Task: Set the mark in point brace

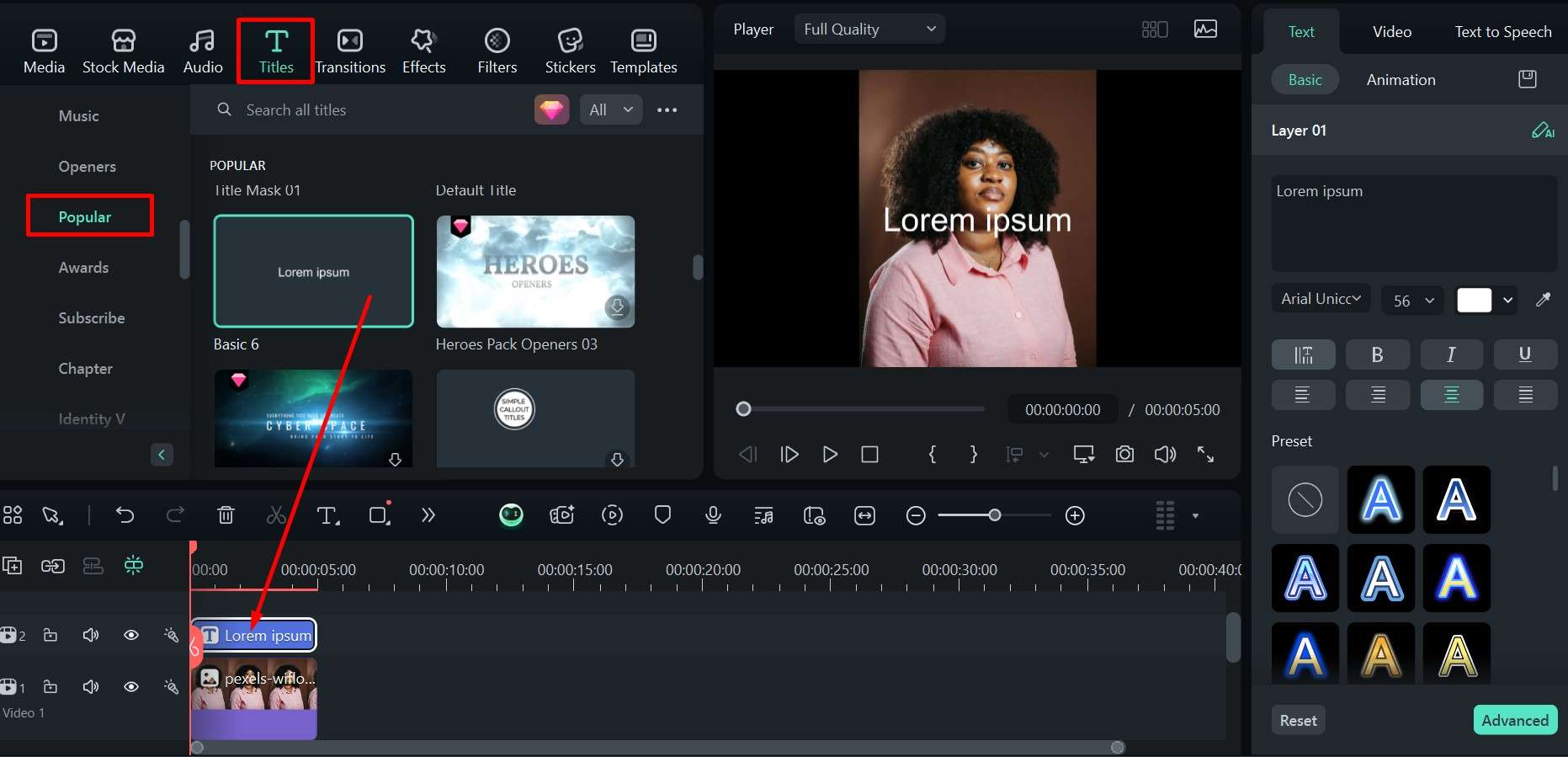Action: 933,455
